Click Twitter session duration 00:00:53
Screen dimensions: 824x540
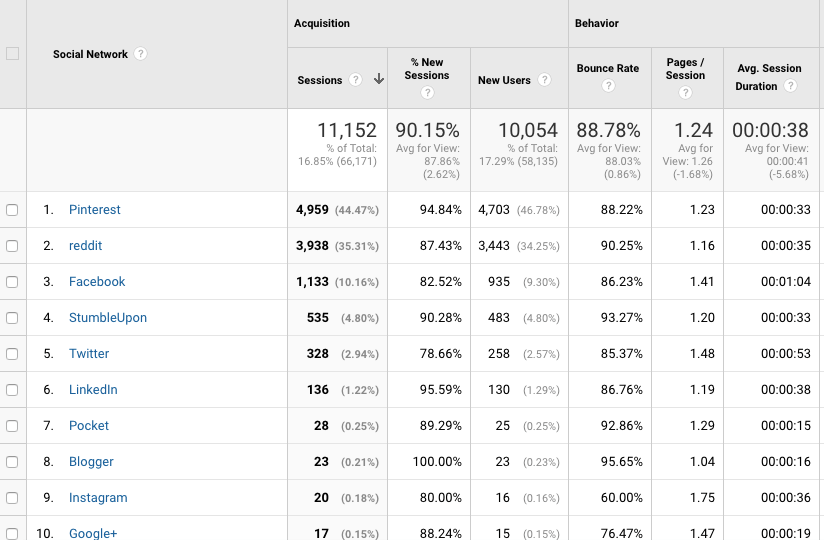point(786,354)
